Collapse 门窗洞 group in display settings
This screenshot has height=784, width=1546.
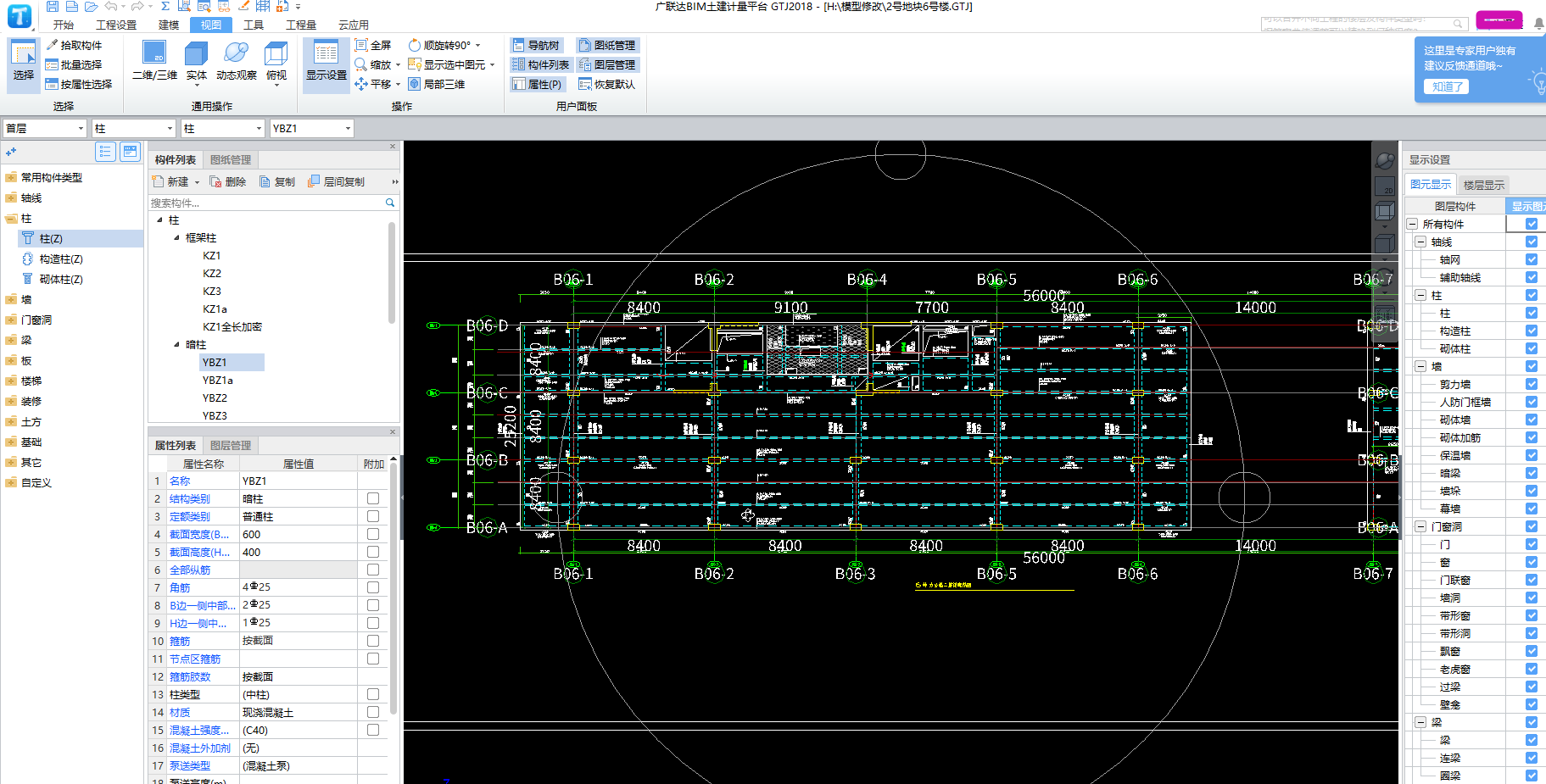[x=1420, y=526]
